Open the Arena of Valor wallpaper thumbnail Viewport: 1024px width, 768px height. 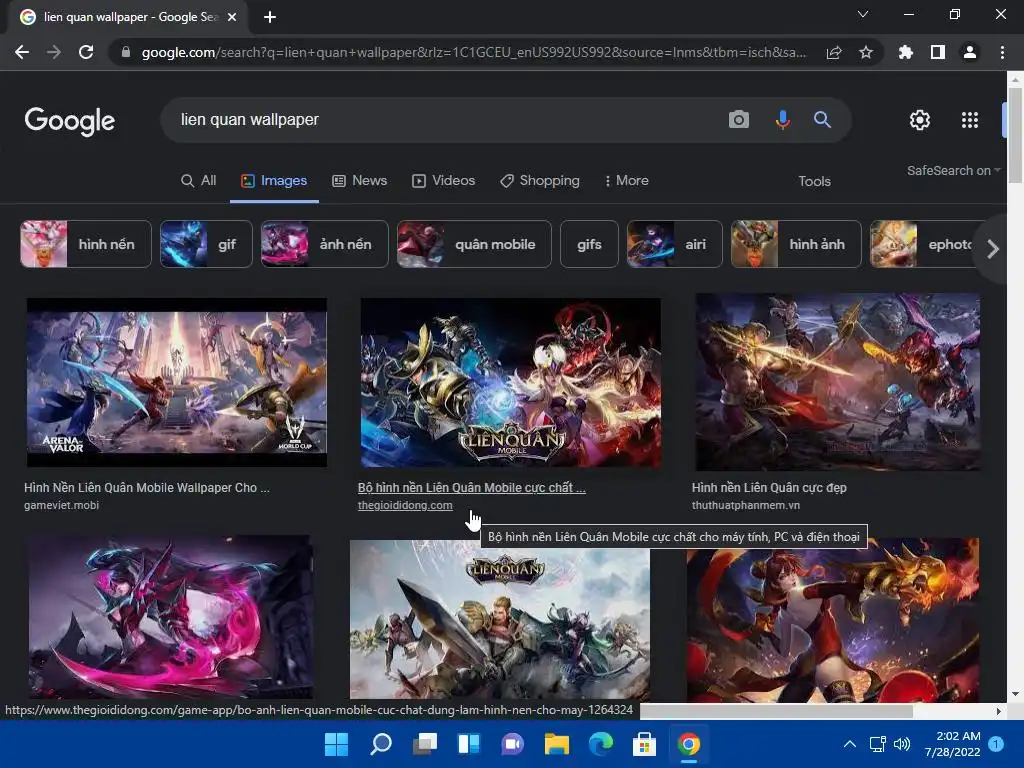(x=176, y=382)
